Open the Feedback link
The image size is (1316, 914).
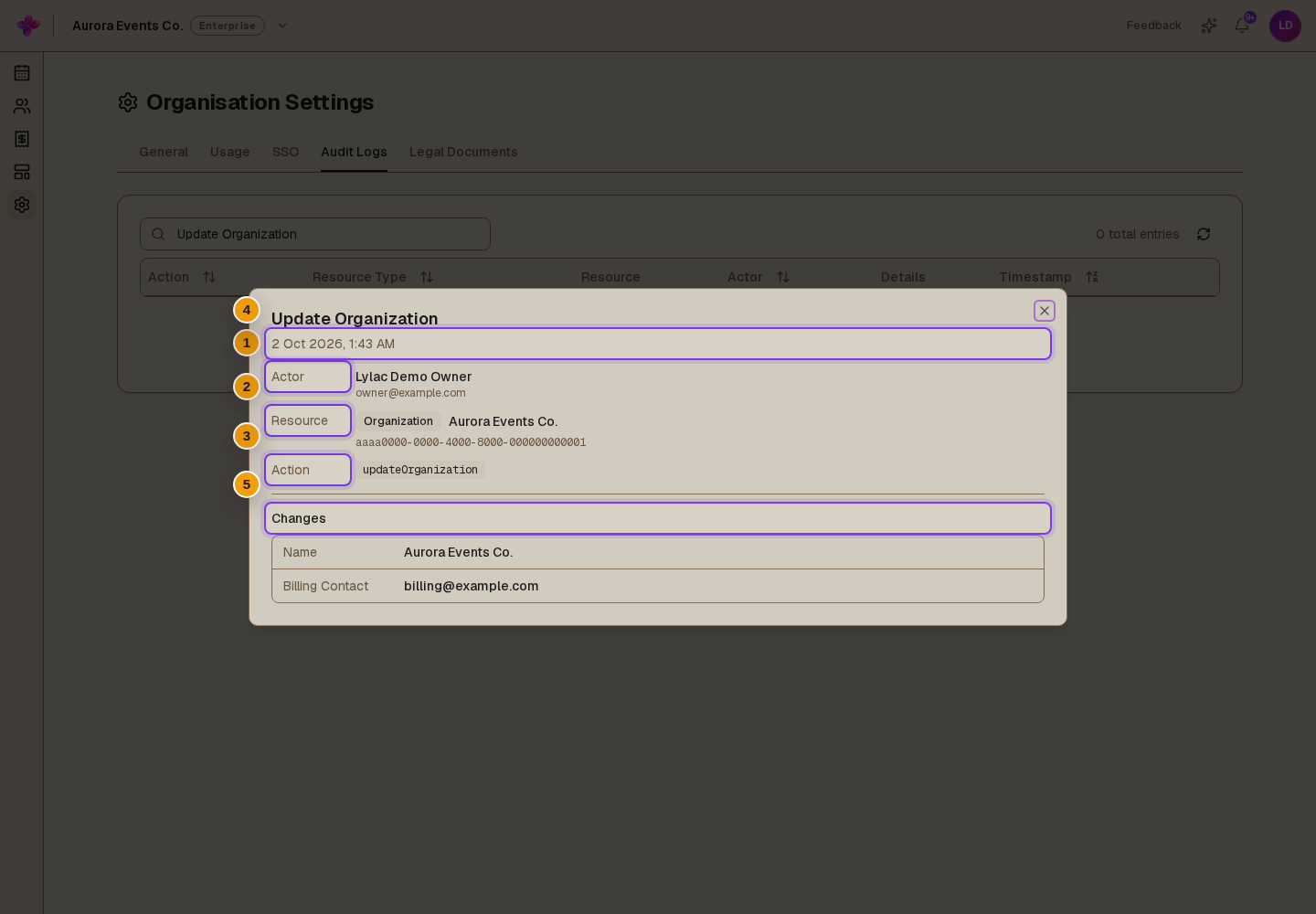coord(1153,26)
